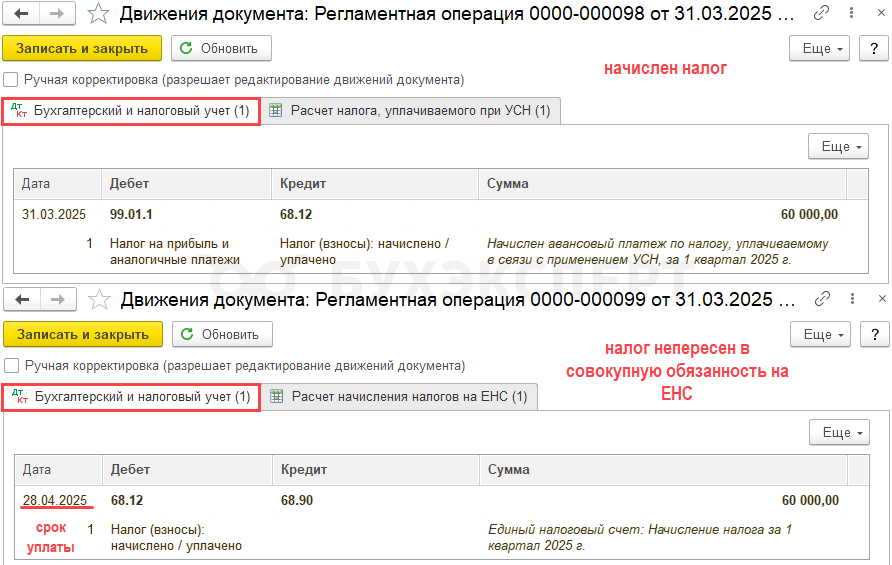Open three-dot menu of document 0000-000098 window
The height and width of the screenshot is (565, 892).
click(851, 13)
